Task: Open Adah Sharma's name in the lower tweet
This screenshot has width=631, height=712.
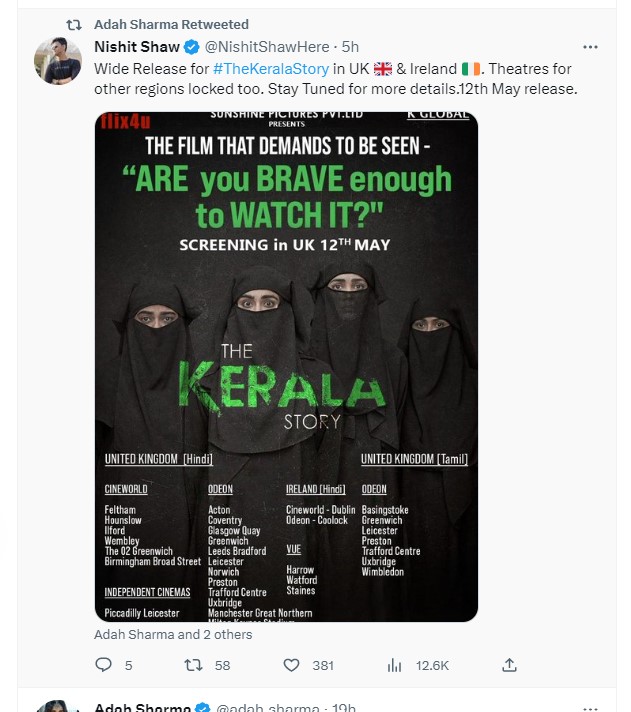Action: coord(142,708)
